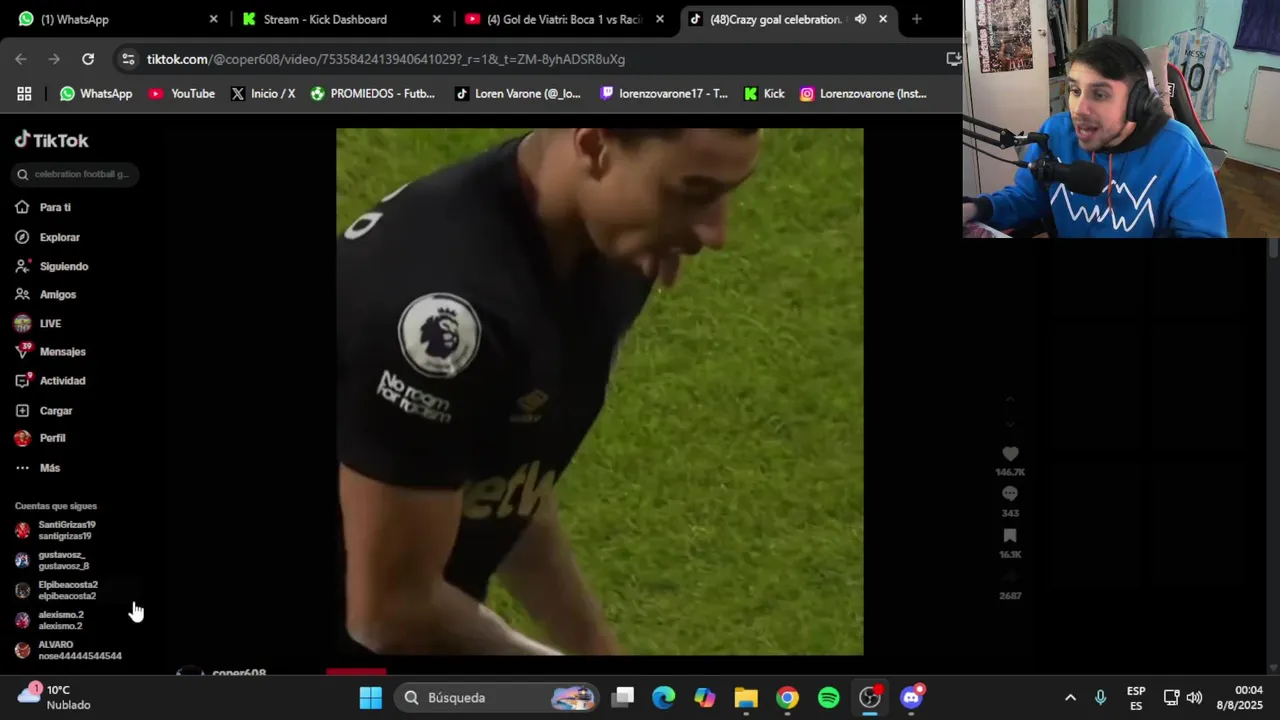Image resolution: width=1280 pixels, height=720 pixels.
Task: Open video comments (343)
Action: pyautogui.click(x=1010, y=494)
